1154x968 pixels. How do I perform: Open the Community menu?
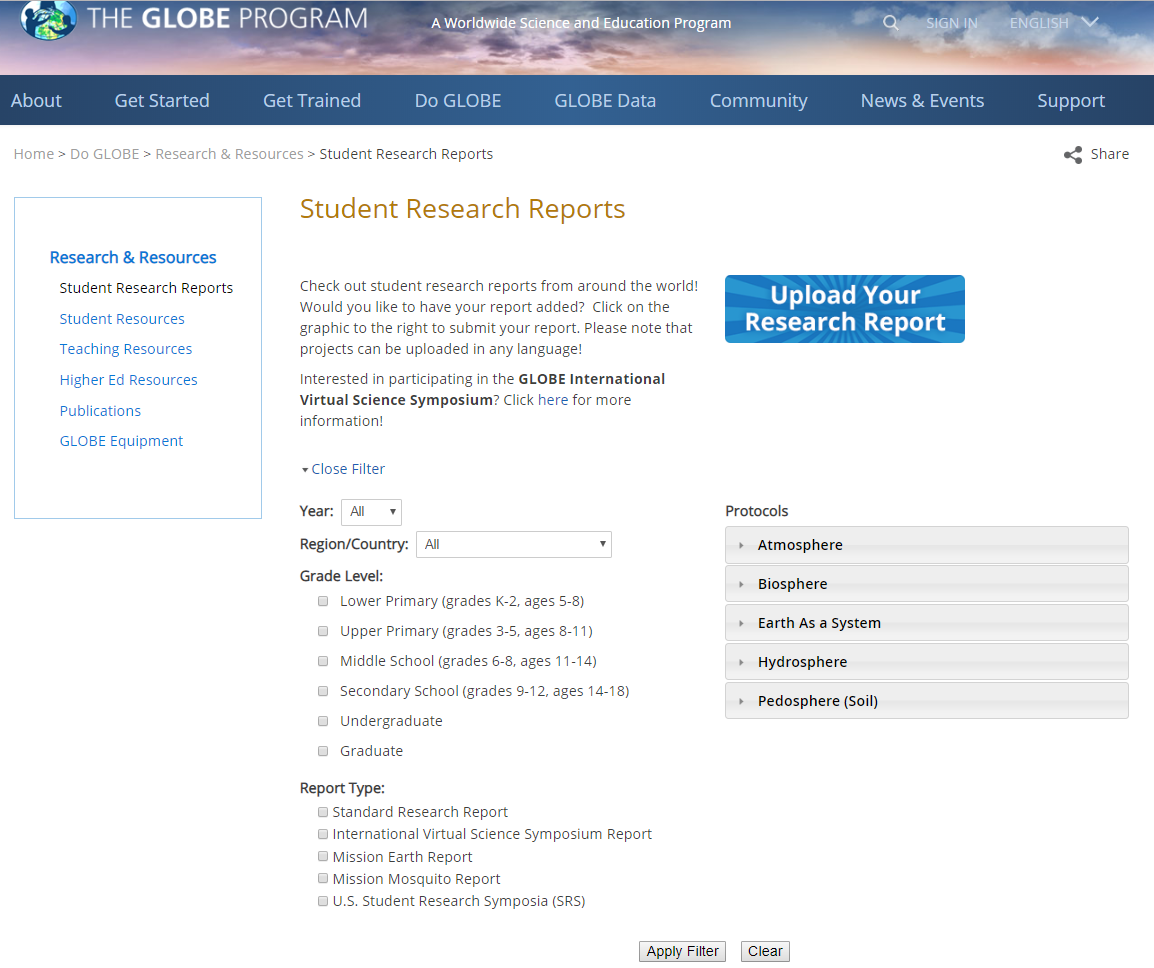[x=758, y=100]
